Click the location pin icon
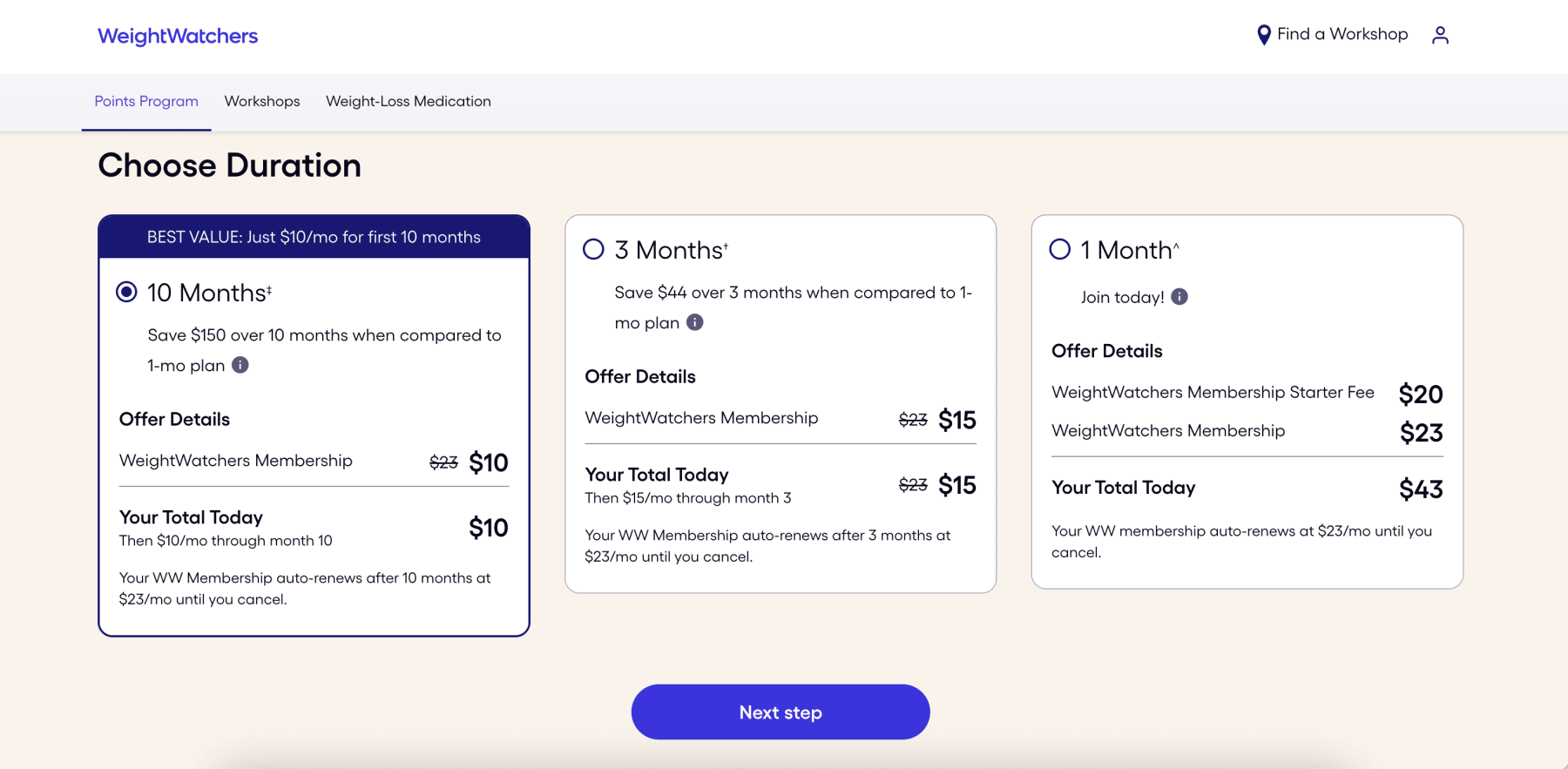 (1263, 35)
